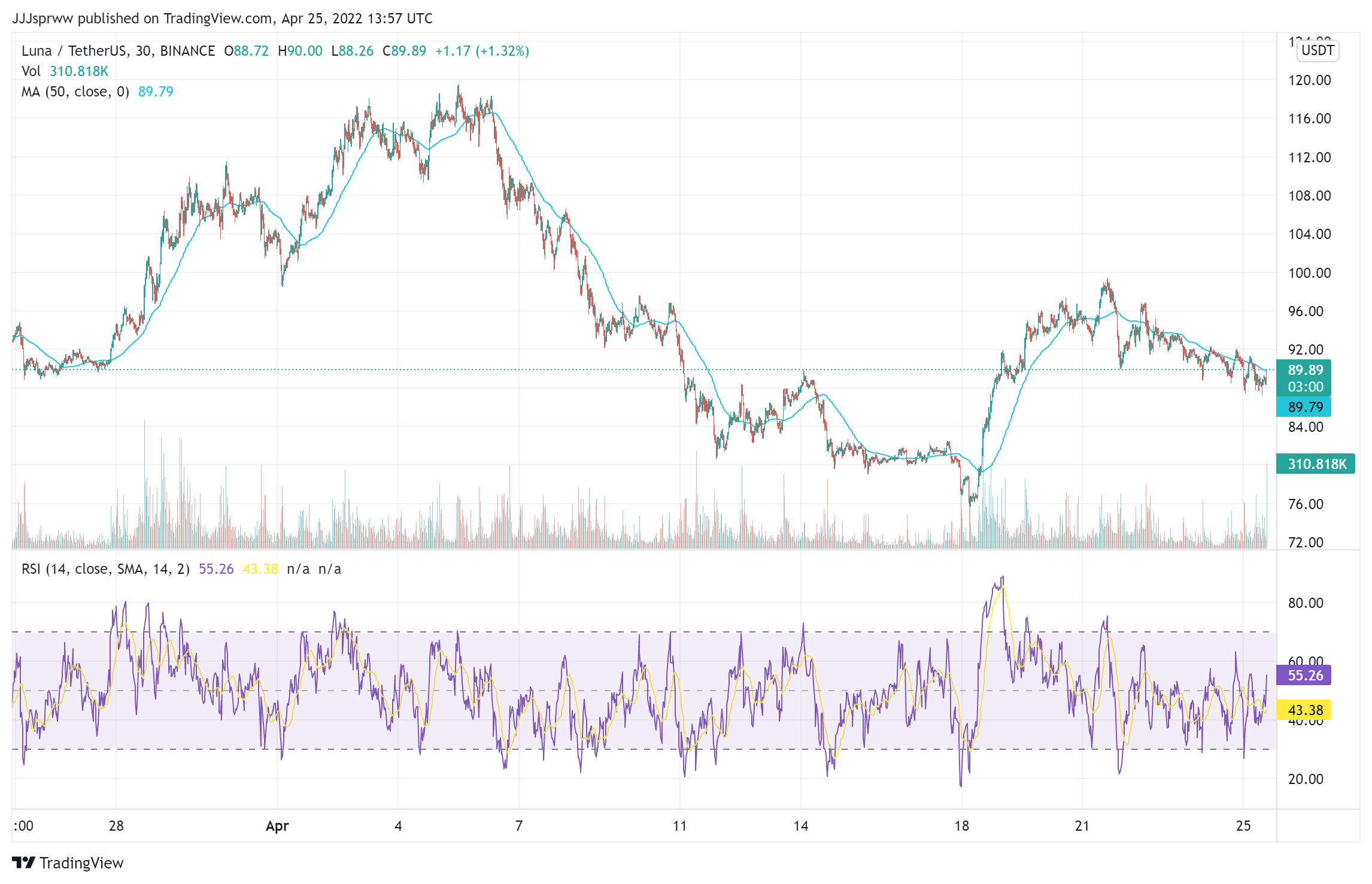Click the 80.00 RSI axis label

pyautogui.click(x=1306, y=603)
